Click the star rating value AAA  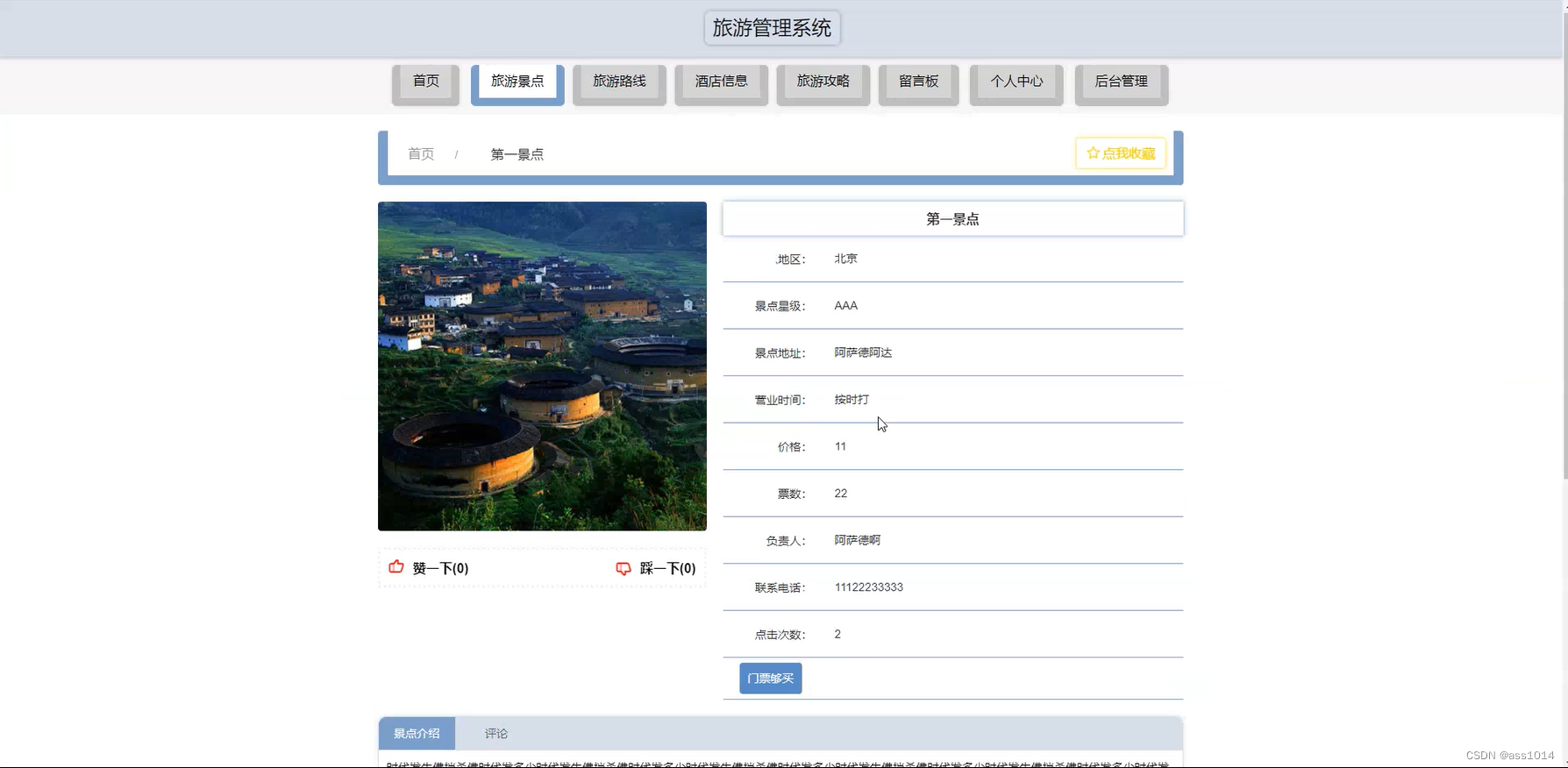click(846, 306)
